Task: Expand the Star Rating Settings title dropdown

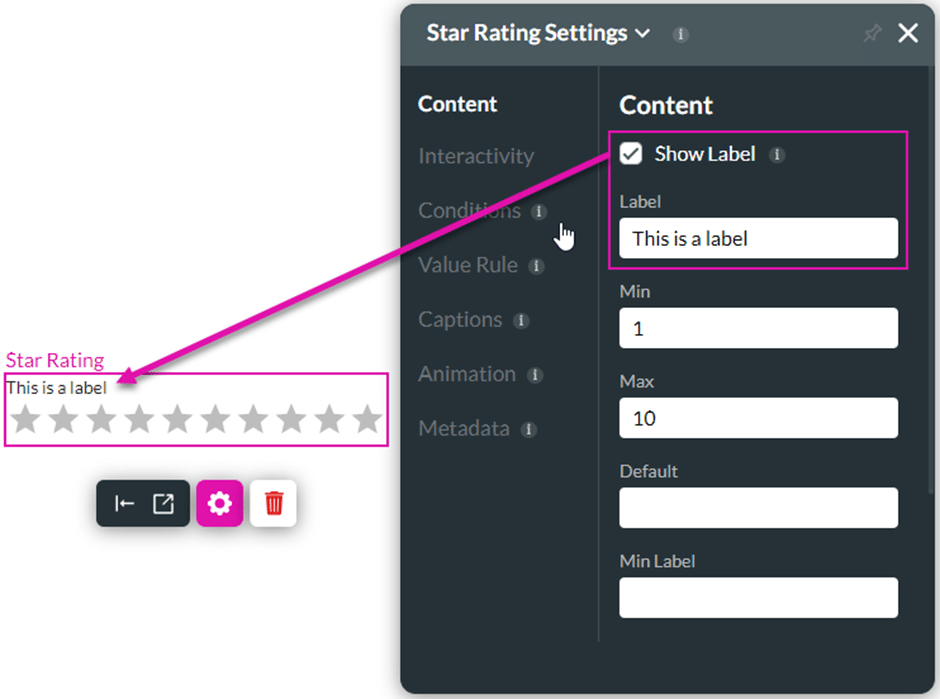Action: [643, 33]
